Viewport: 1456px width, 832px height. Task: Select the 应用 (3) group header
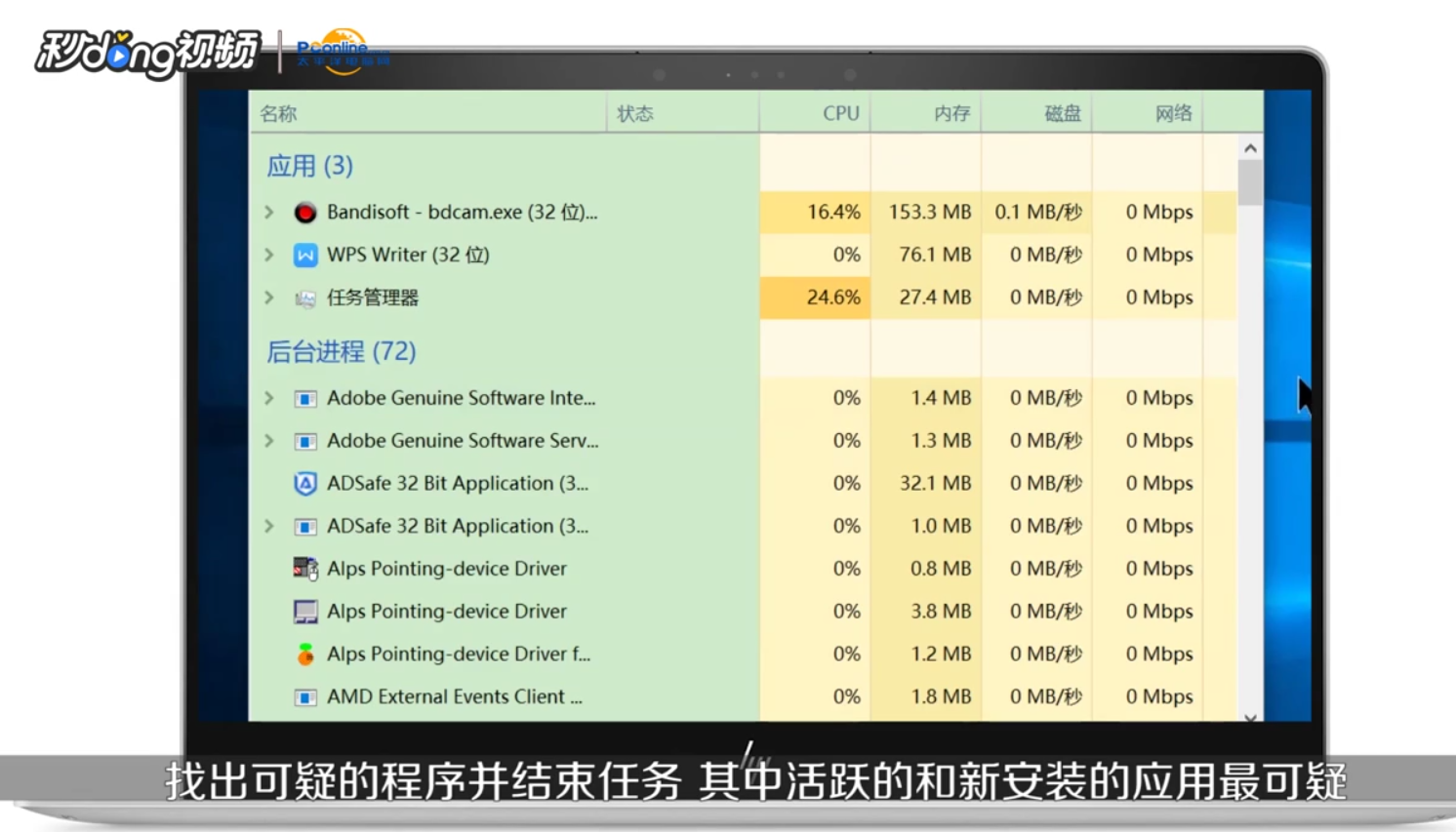click(x=309, y=166)
